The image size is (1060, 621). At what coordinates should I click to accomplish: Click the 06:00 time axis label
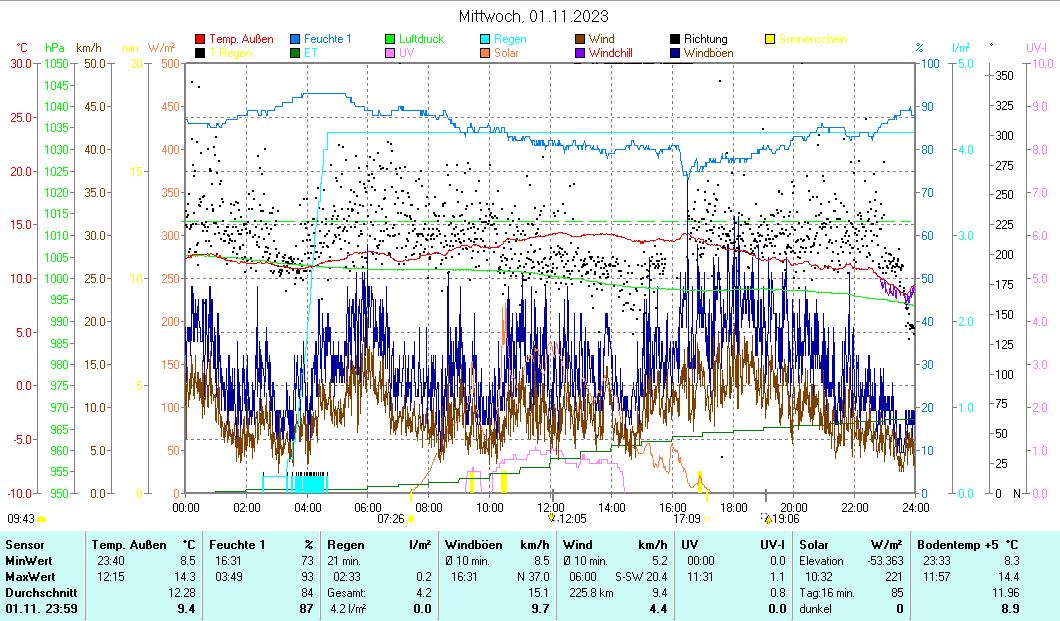point(368,507)
